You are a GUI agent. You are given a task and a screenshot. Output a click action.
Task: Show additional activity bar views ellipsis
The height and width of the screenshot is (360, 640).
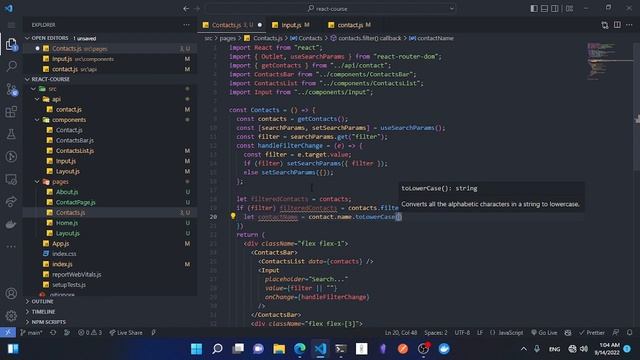(11, 247)
